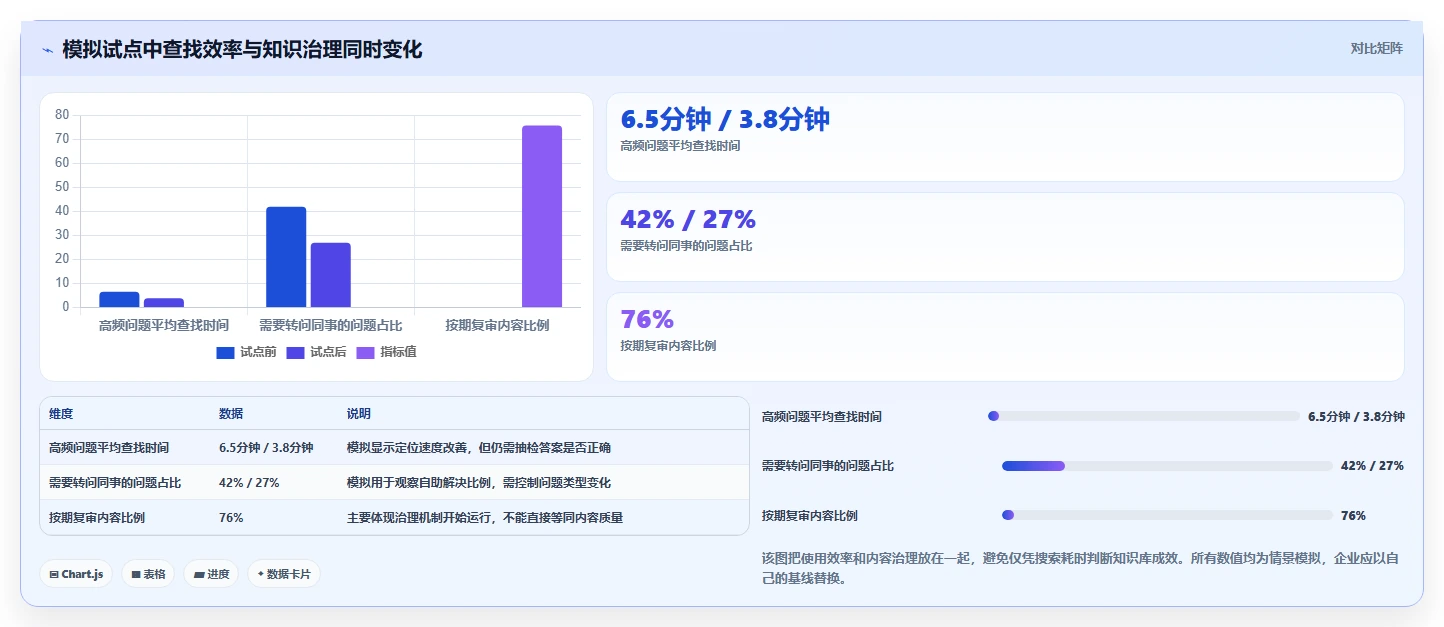
Task: Click the progress label 高频问题平均查找时间
Action: (x=822, y=417)
